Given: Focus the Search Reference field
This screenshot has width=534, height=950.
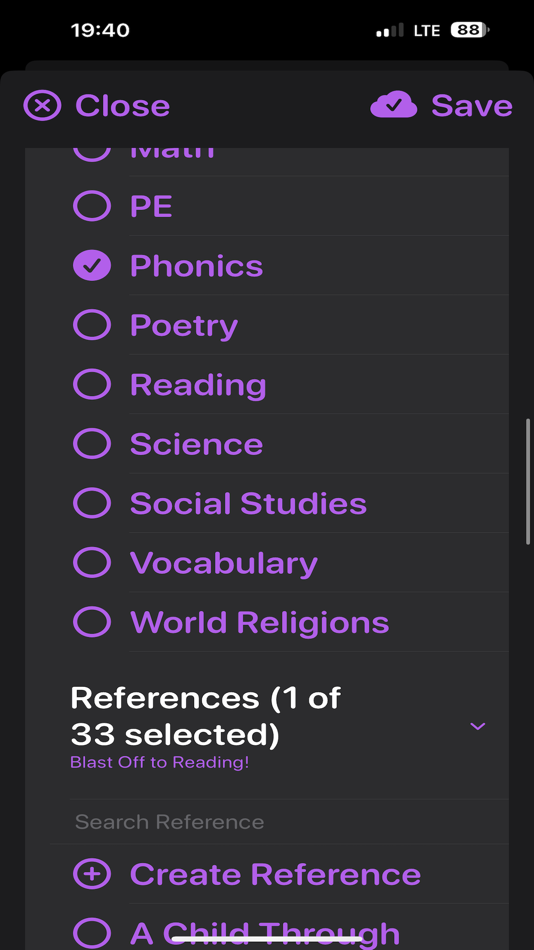Looking at the screenshot, I should pos(279,822).
